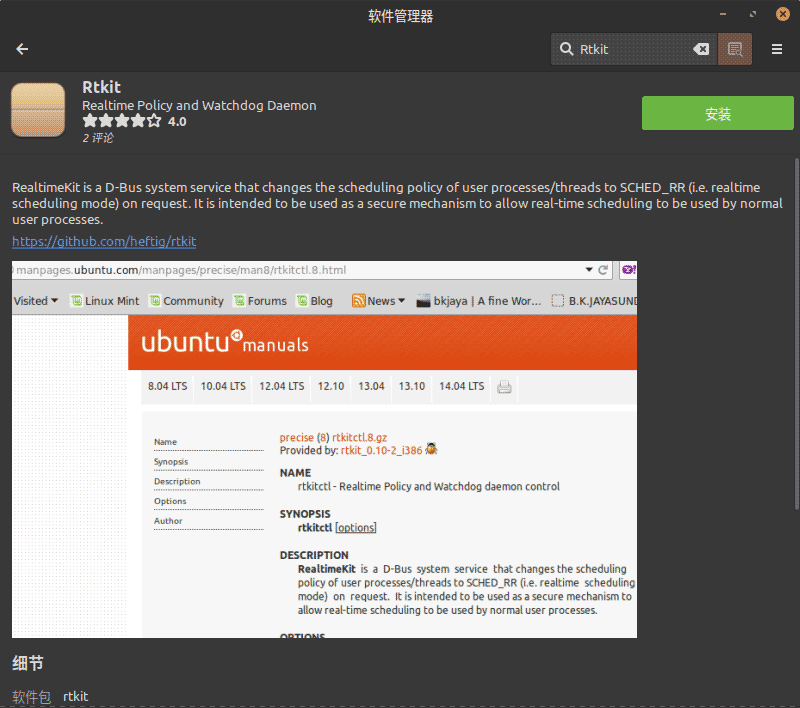Clear the search text using the X icon
This screenshot has width=800, height=708.
click(x=701, y=48)
